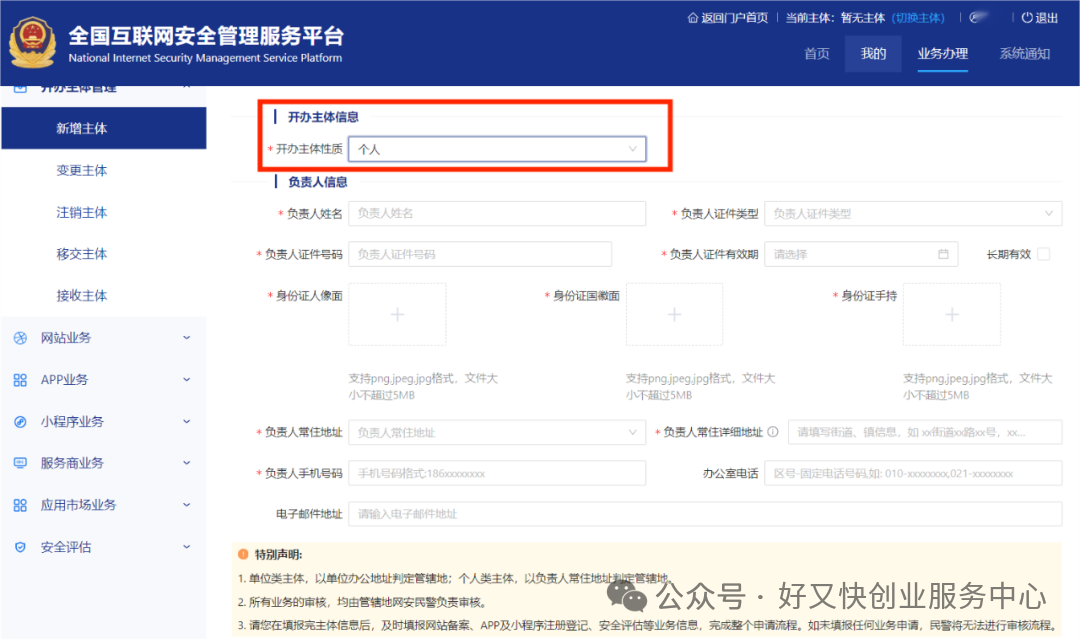Click the orange warning icon beside 特别声明
1080x639 pixels.
point(243,554)
